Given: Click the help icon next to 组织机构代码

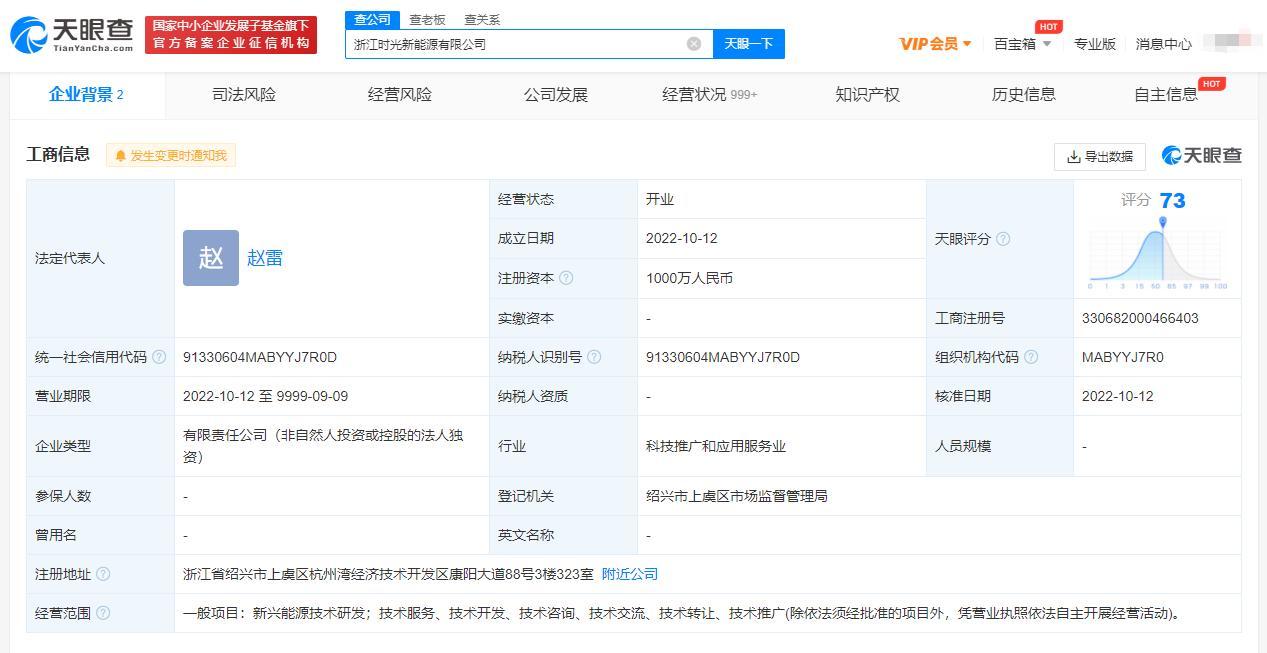Looking at the screenshot, I should [x=1031, y=357].
